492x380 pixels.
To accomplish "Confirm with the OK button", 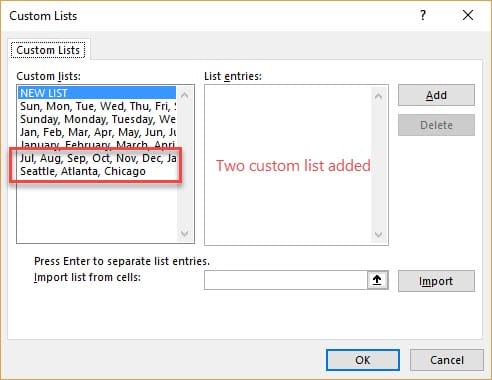I will (363, 360).
